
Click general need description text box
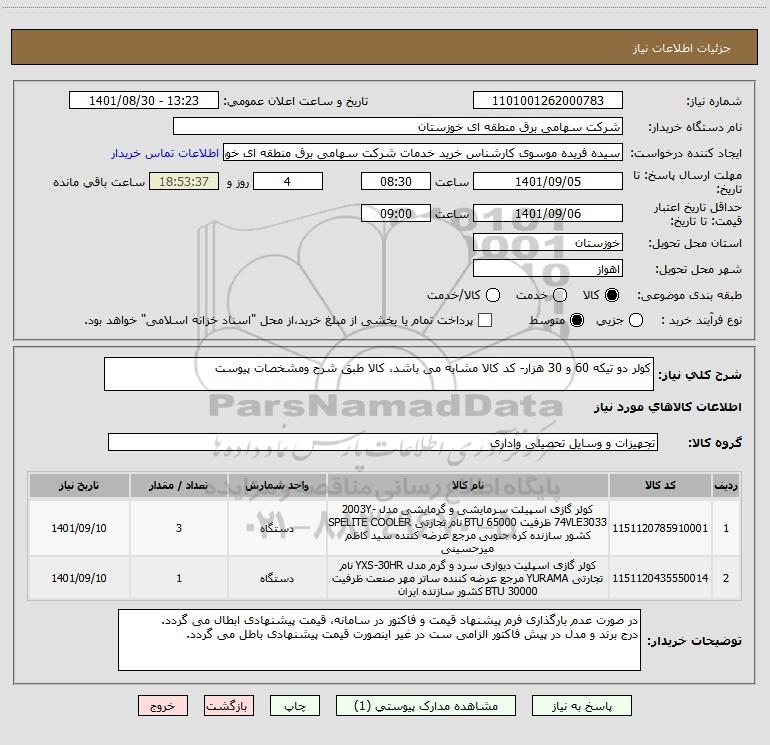click(379, 374)
